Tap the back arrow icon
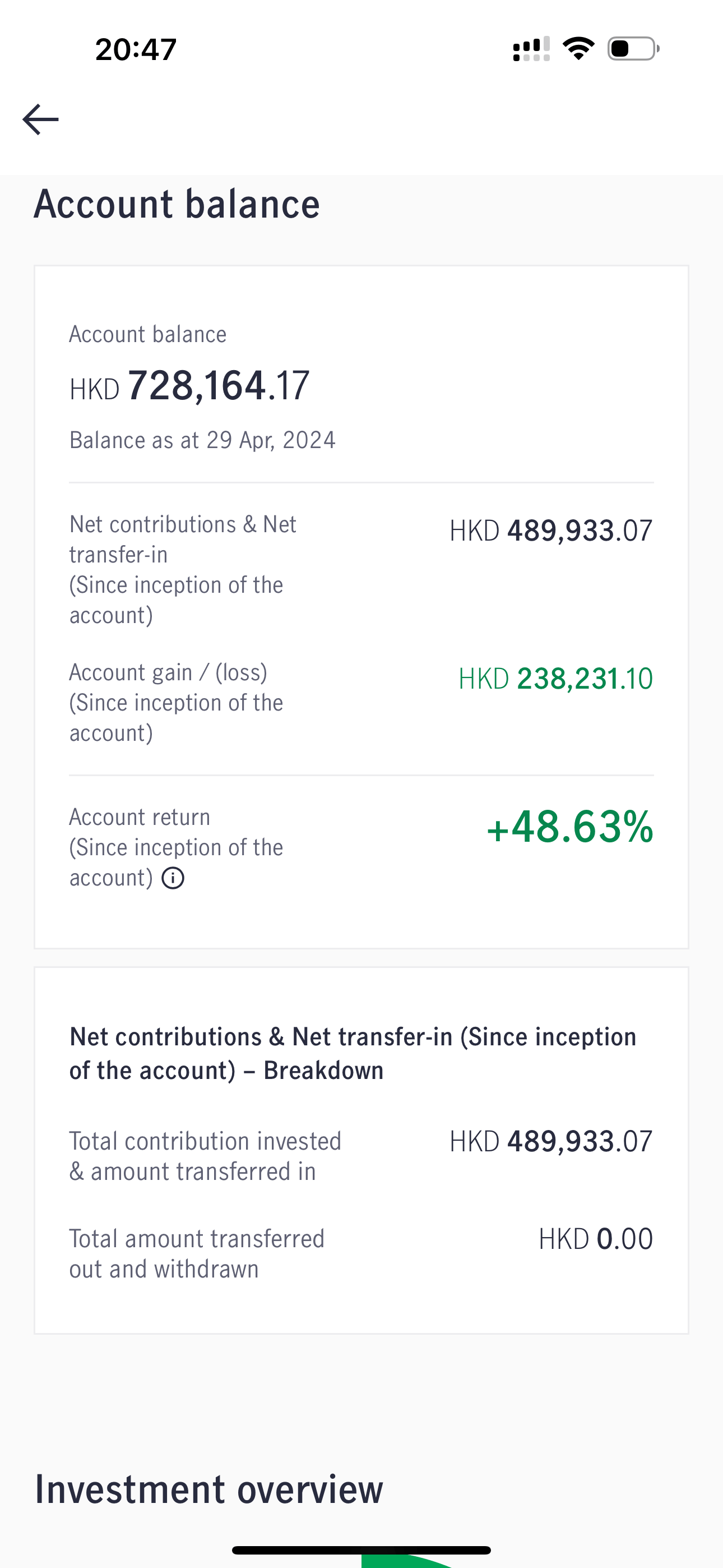The image size is (723, 1568). coord(41,119)
